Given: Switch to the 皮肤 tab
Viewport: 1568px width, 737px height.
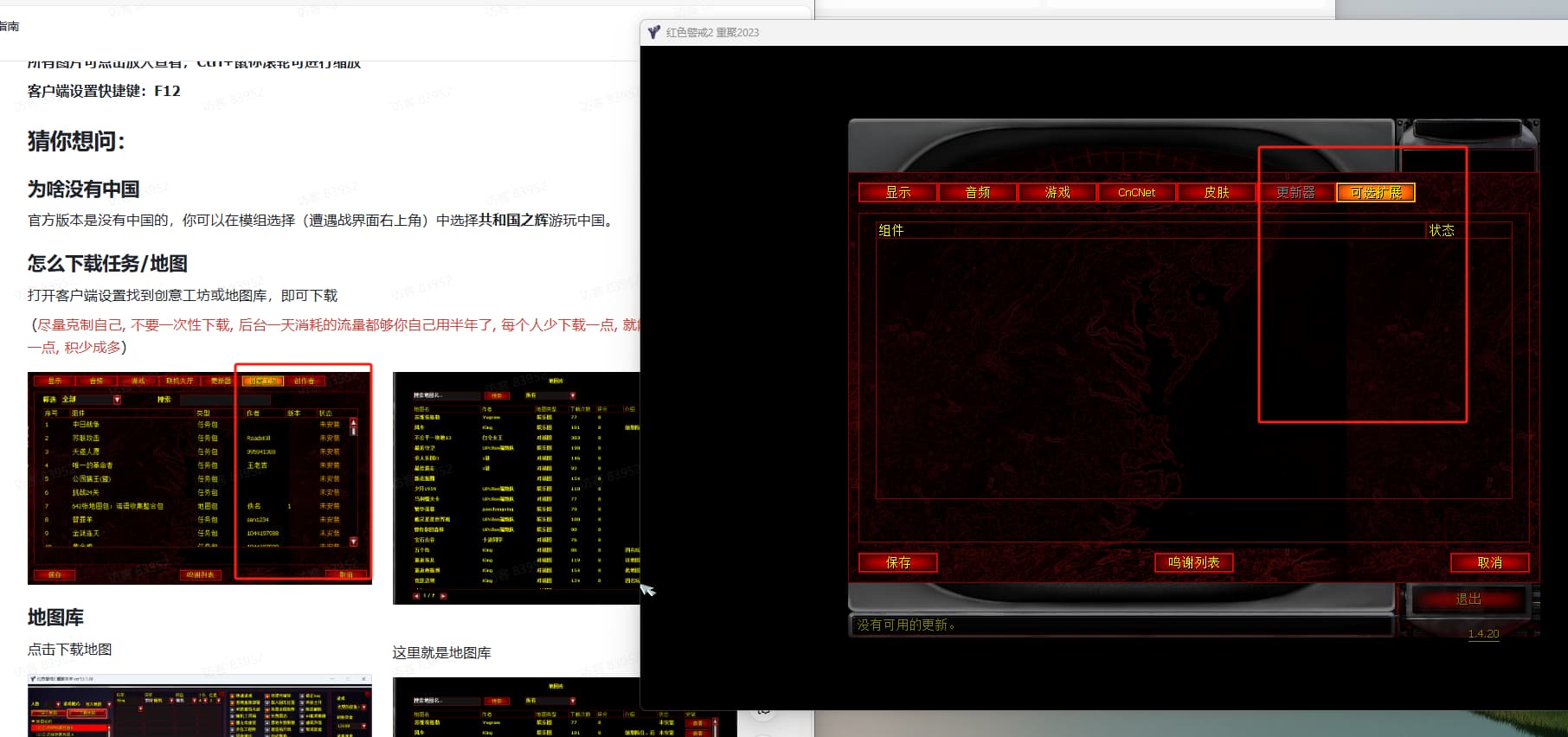Looking at the screenshot, I should point(1216,192).
